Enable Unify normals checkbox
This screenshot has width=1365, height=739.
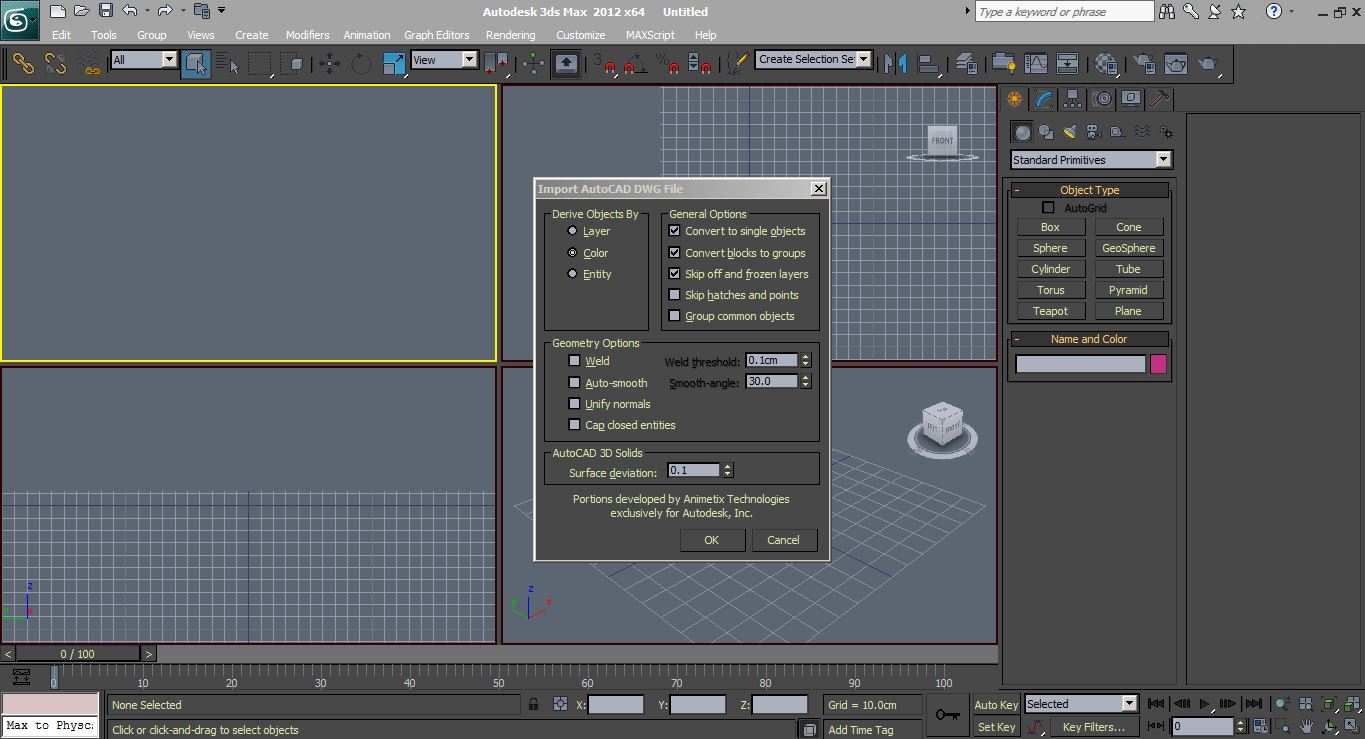point(574,404)
